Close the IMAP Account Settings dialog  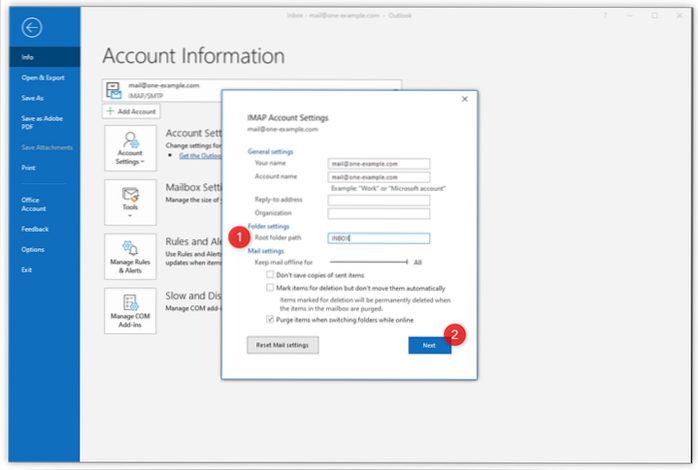465,99
